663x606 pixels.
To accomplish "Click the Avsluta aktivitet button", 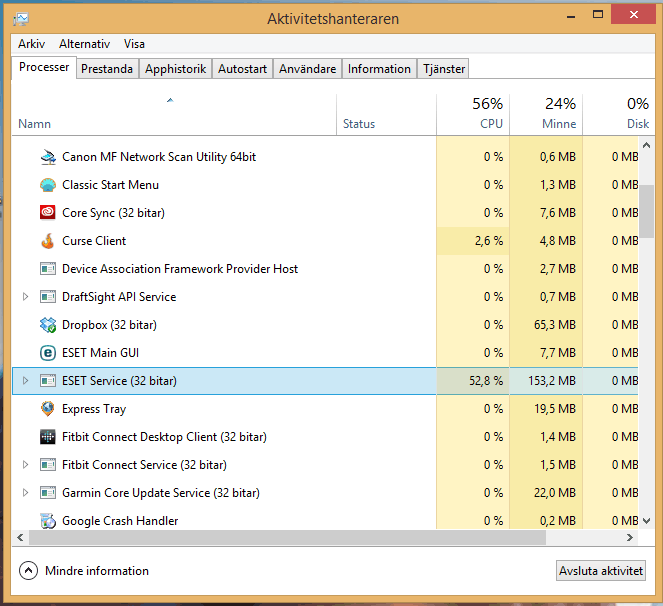I will 601,571.
